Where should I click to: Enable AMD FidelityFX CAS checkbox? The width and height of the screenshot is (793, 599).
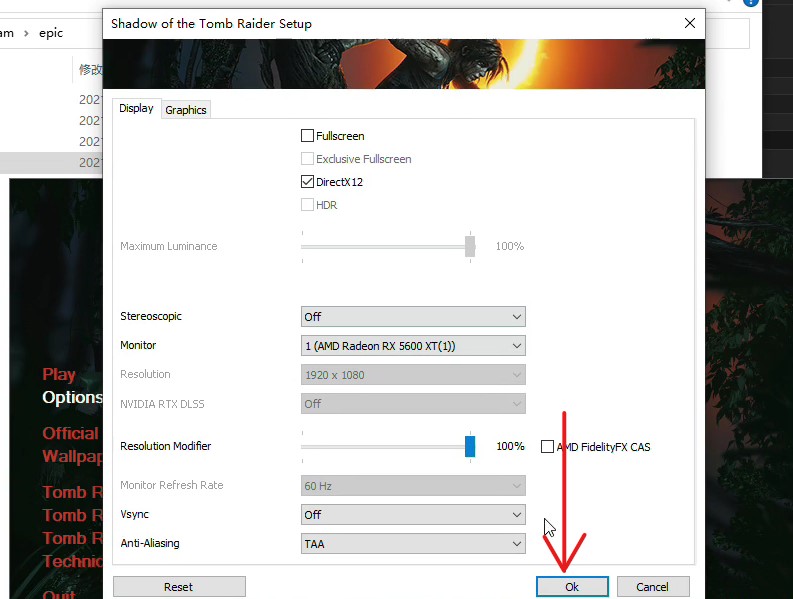click(x=547, y=447)
